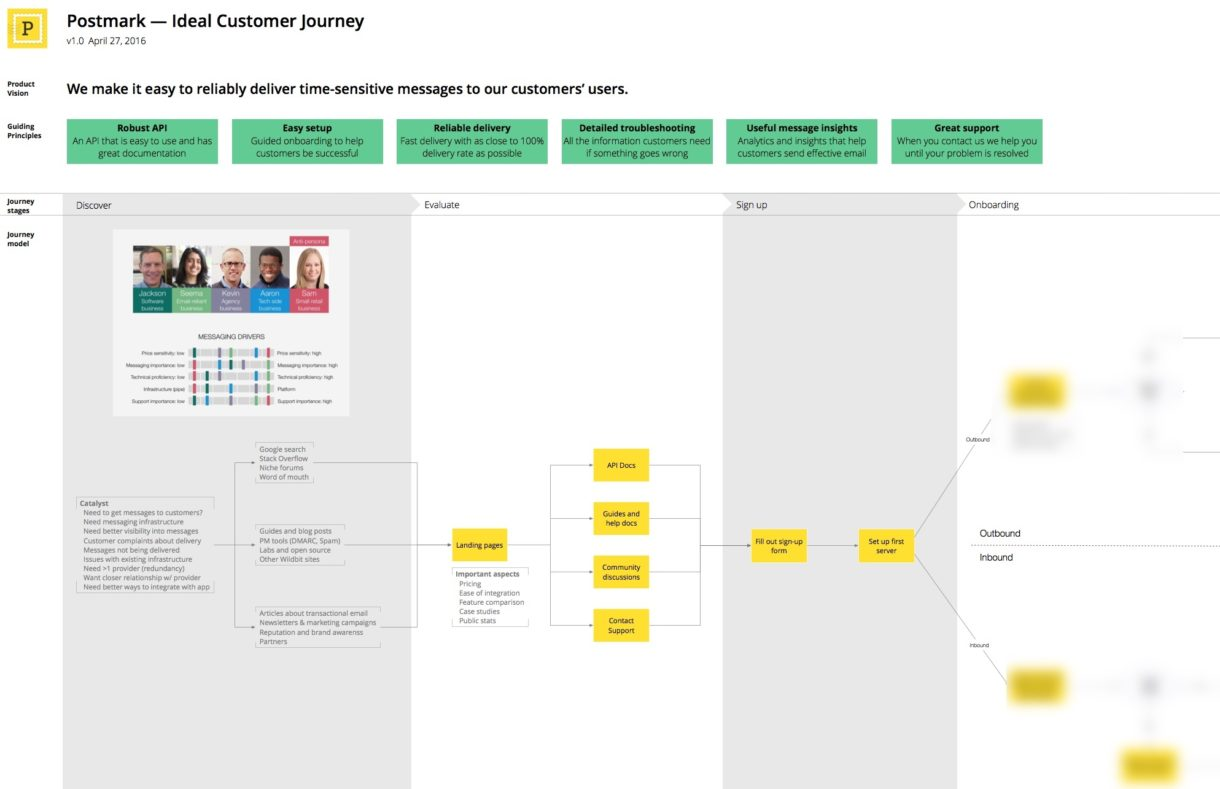Open the Onboarding stage header

993,205
